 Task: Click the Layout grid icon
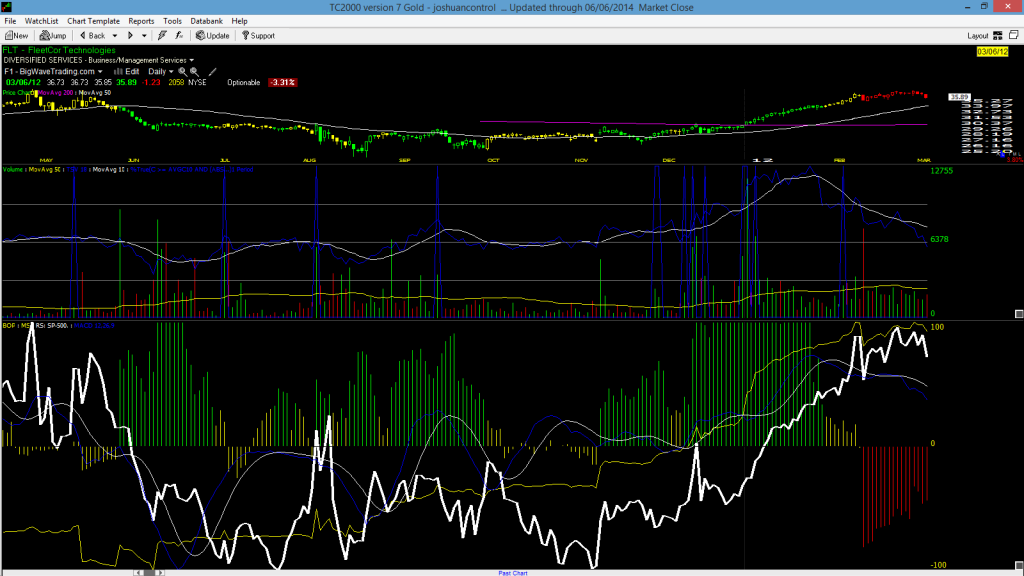(x=998, y=35)
